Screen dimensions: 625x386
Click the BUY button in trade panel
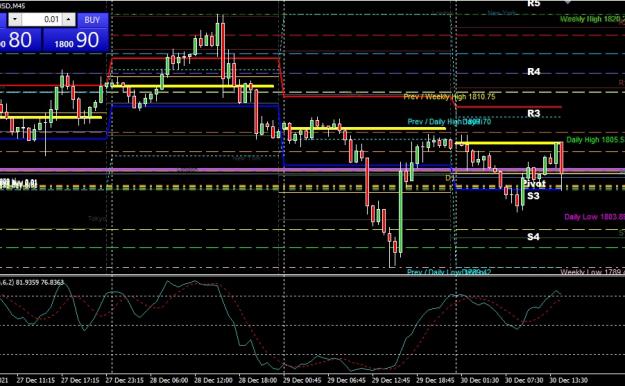tap(92, 20)
